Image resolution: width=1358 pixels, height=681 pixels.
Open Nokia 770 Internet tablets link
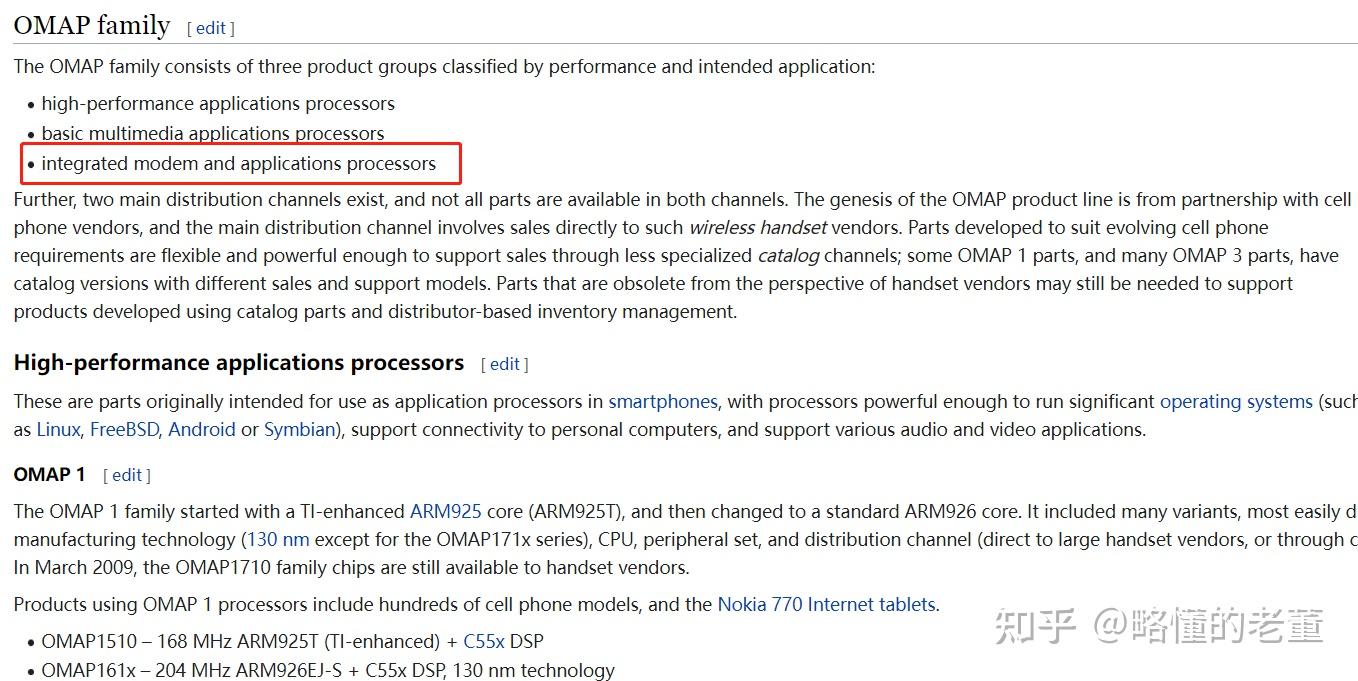pyautogui.click(x=826, y=604)
